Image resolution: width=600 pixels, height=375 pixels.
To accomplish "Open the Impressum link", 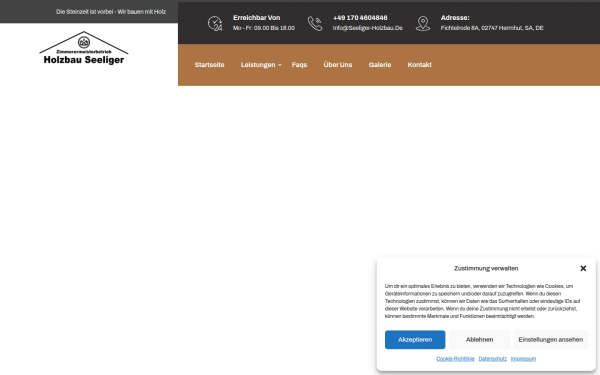I will tap(523, 359).
